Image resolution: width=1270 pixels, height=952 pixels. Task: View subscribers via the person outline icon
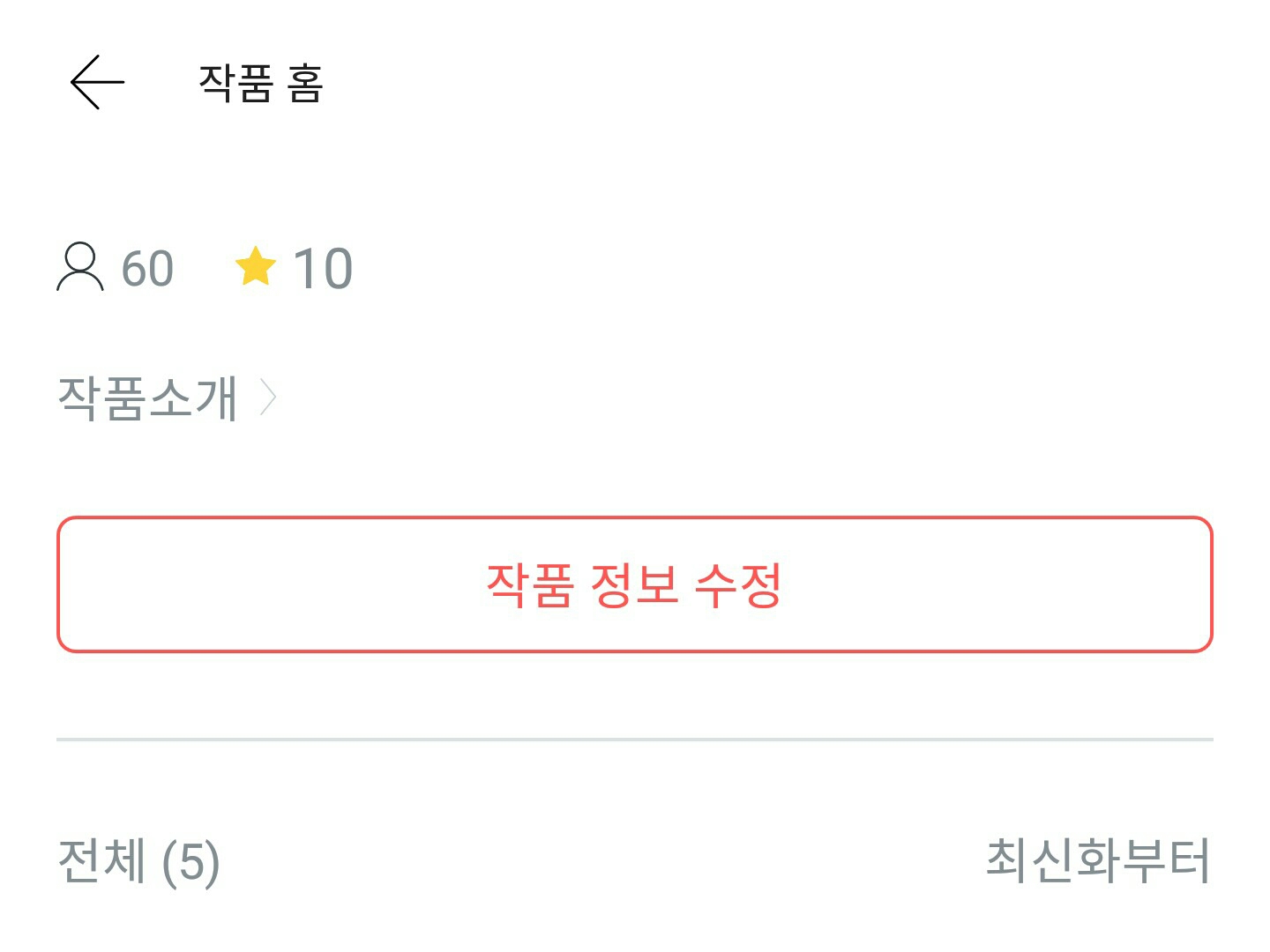(x=79, y=267)
